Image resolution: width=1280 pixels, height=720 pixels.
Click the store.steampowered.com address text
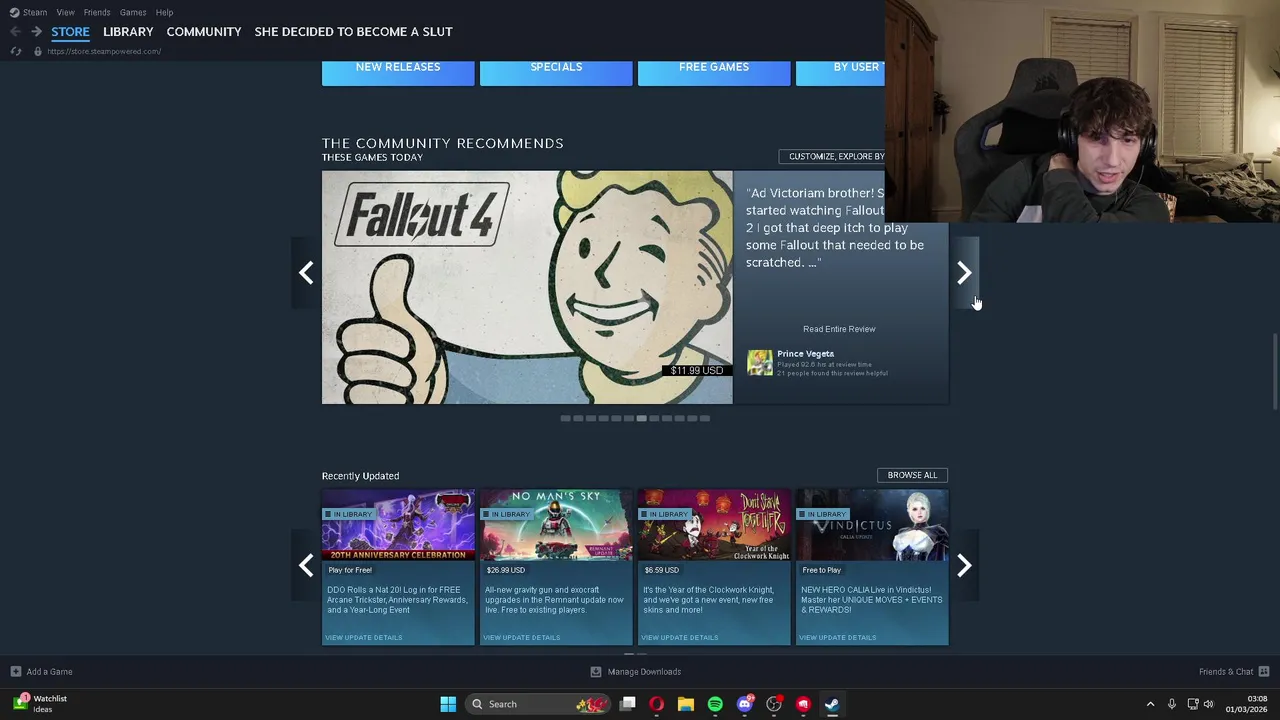(104, 51)
